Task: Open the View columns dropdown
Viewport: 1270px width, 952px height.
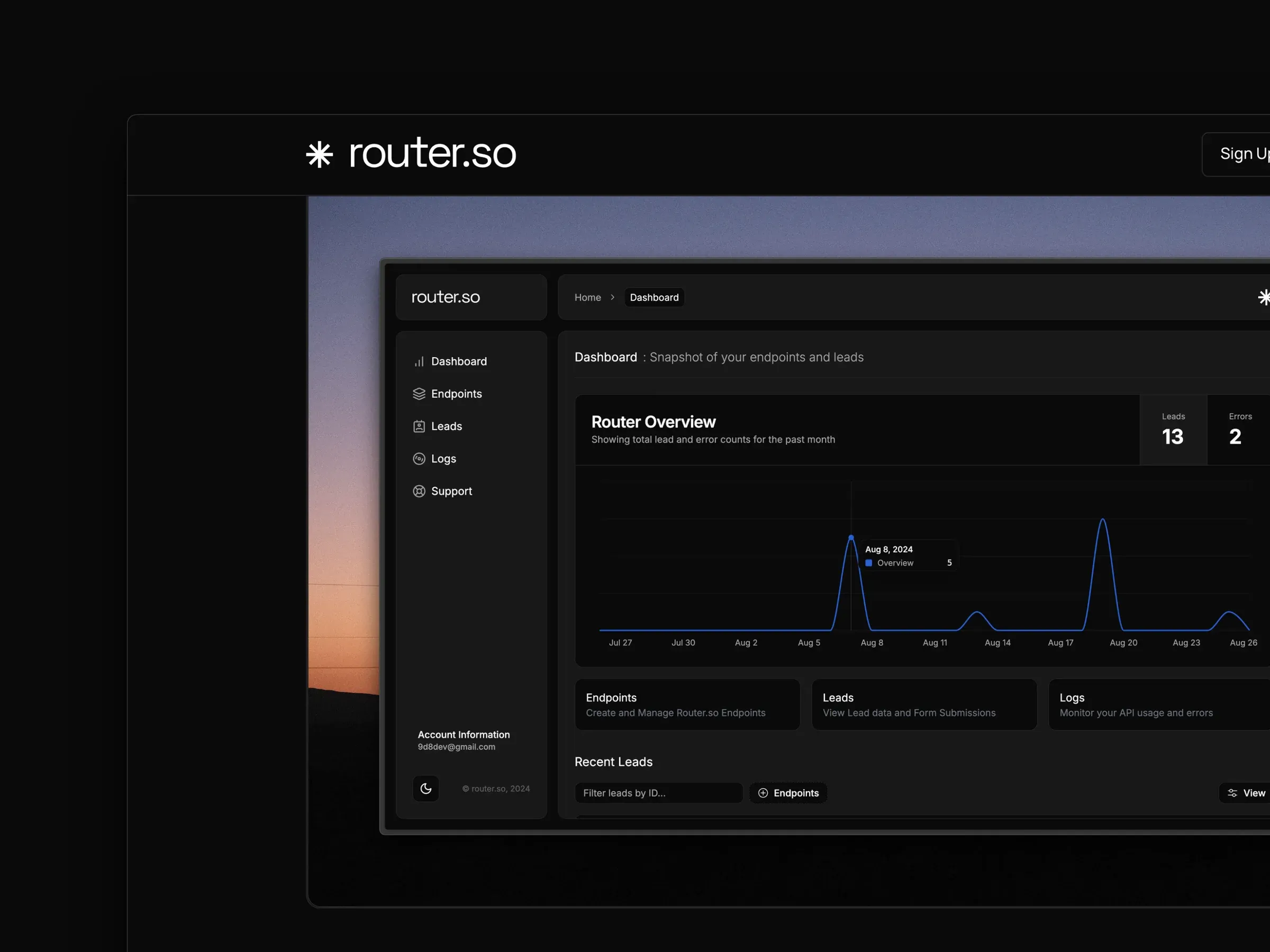Action: 1244,793
